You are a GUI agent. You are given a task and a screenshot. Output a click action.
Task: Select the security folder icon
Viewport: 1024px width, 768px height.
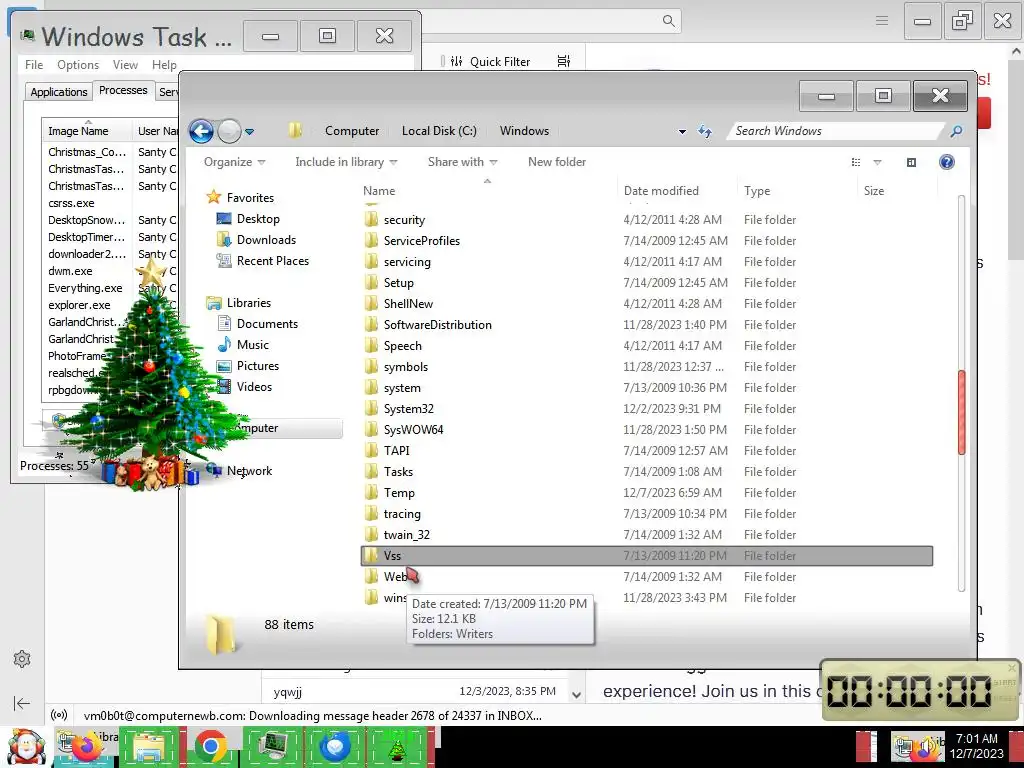(371, 219)
